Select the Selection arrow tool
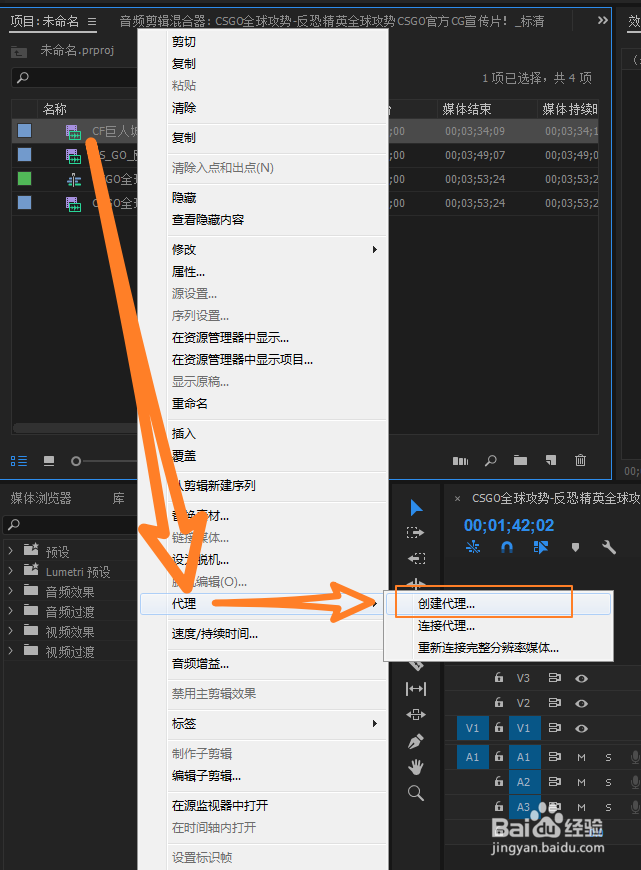641x870 pixels. coord(416,507)
